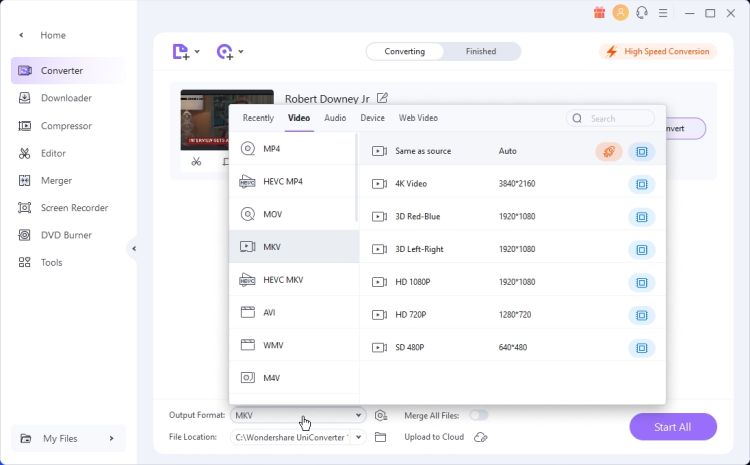750x465 pixels.
Task: Click the trim scissors icon under thumbnail
Action: point(196,162)
